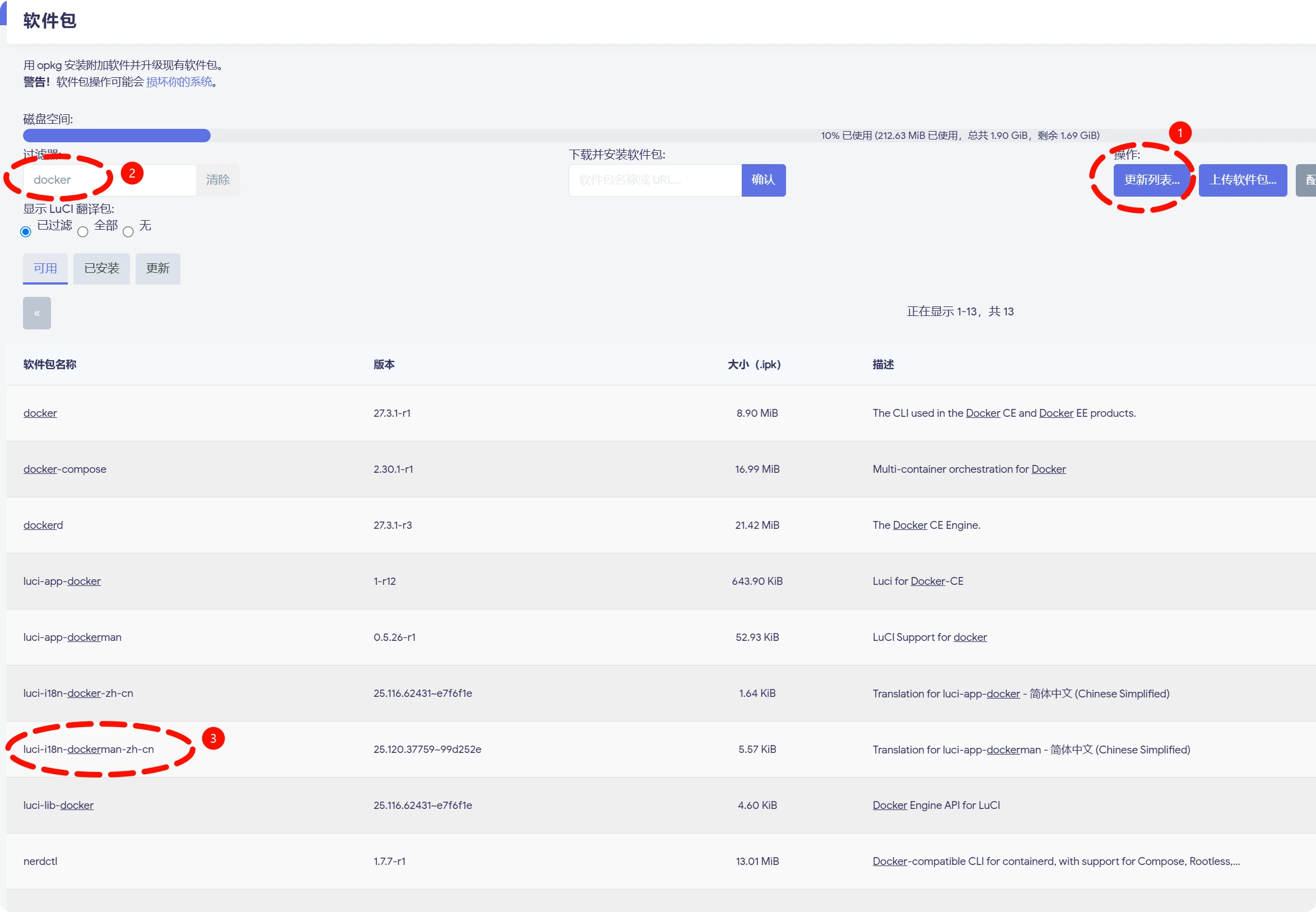The height and width of the screenshot is (912, 1316).
Task: Click version 0.5.26-r1 cell
Action: tap(394, 637)
